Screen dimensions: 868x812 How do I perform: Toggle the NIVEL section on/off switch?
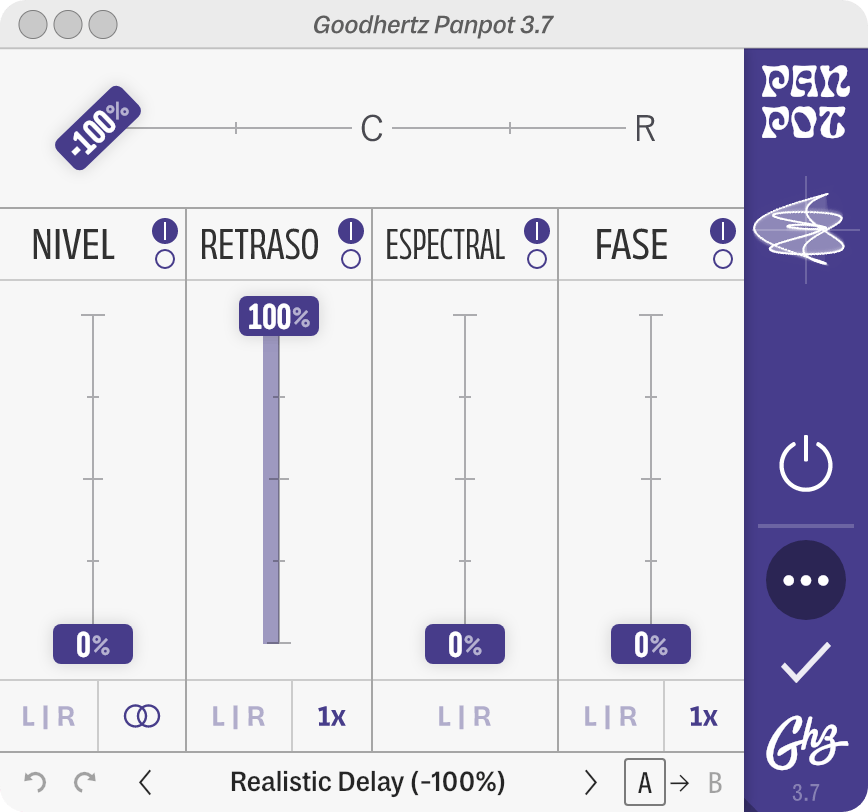click(165, 244)
